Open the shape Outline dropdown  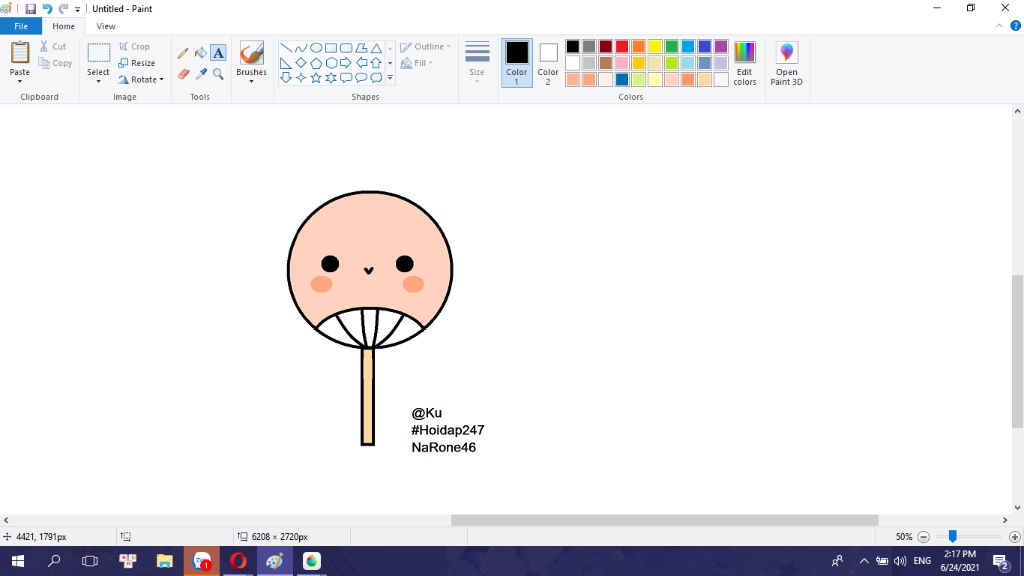pyautogui.click(x=425, y=47)
